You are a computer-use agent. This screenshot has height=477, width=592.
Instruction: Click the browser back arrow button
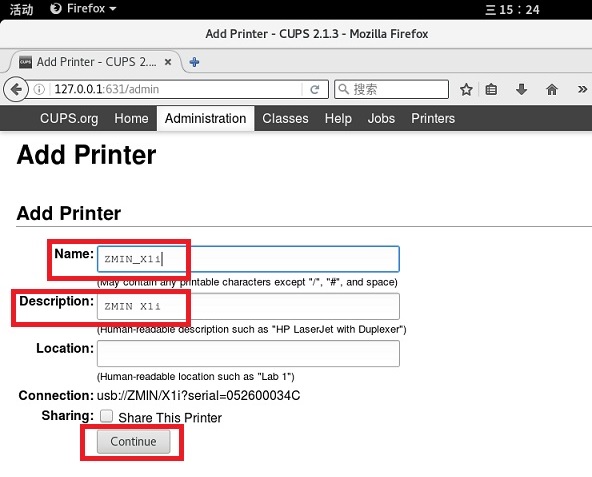(15, 90)
